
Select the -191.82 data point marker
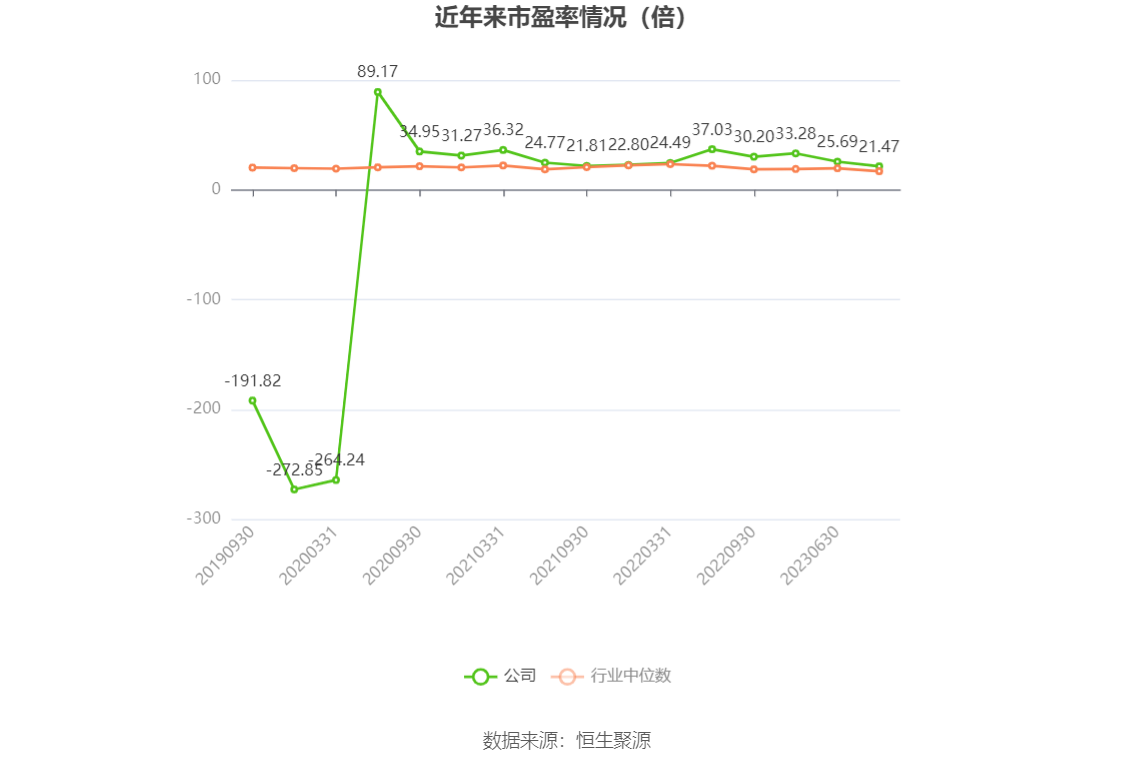point(252,401)
